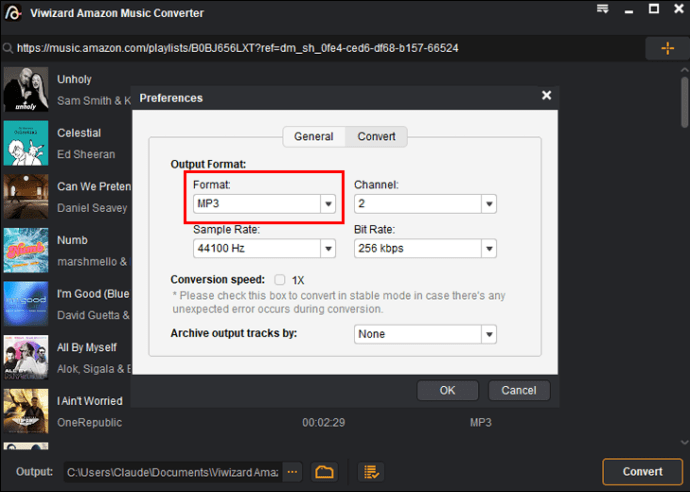Open the Channel dropdown showing 2

(425, 204)
